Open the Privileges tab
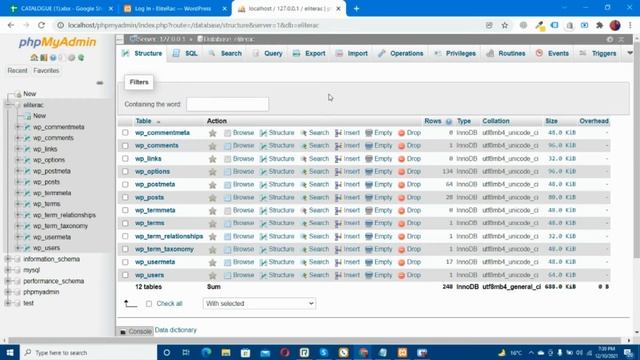Viewport: 640px width, 360px height. 455,53
